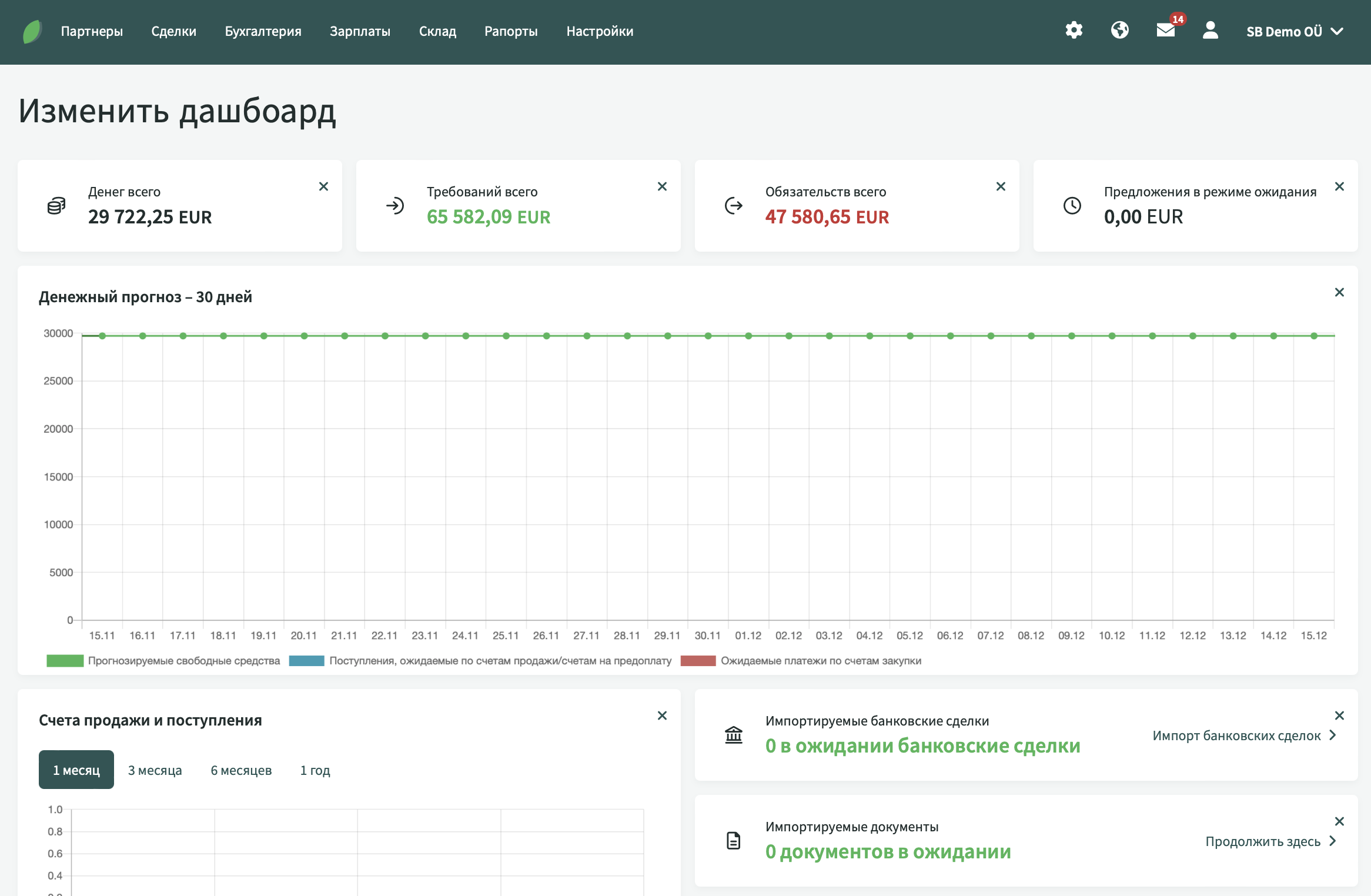Viewport: 1371px width, 896px height.
Task: Click the globe language icon
Action: click(1119, 31)
